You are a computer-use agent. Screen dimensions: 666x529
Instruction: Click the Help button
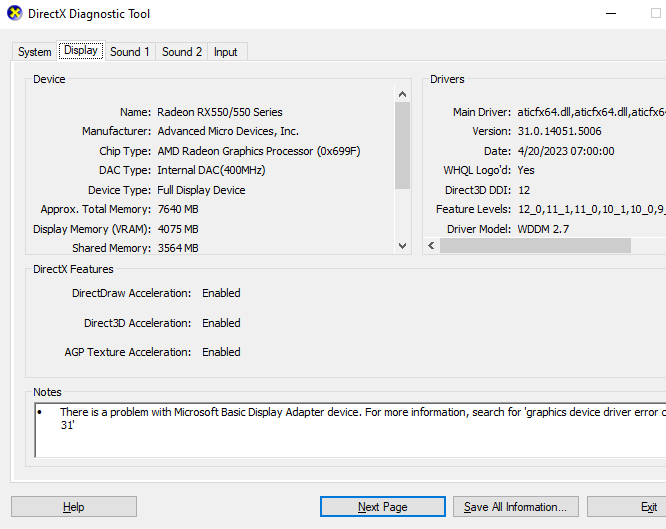(x=74, y=506)
